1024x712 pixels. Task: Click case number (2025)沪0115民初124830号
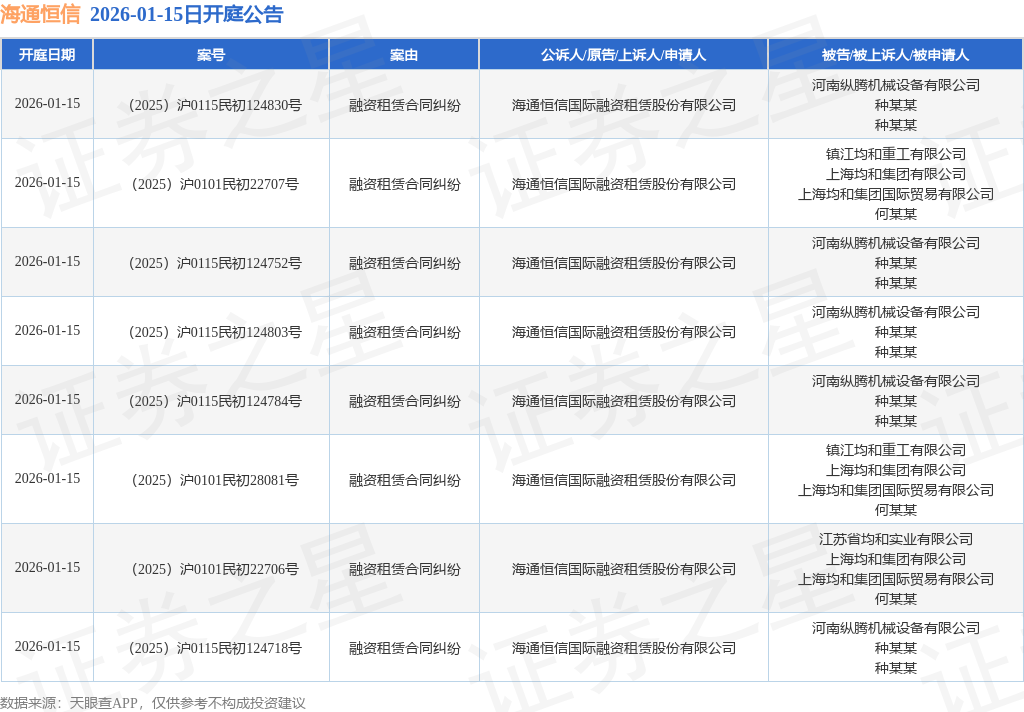[215, 105]
